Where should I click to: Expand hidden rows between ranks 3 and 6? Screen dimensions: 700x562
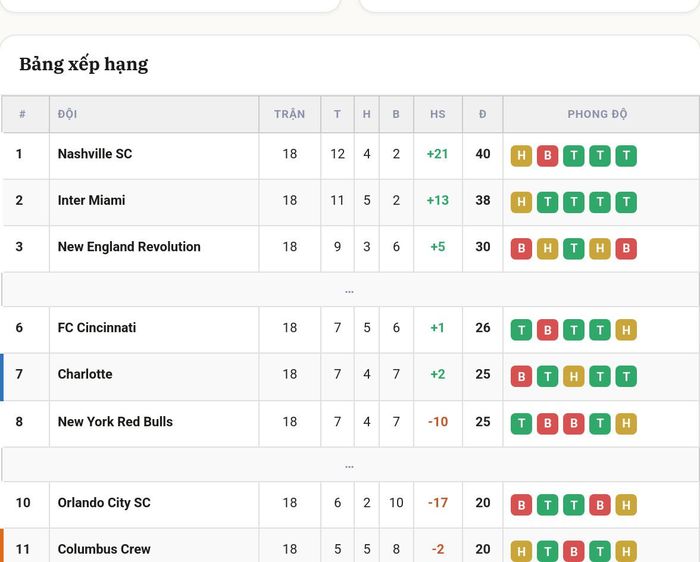[x=350, y=290]
